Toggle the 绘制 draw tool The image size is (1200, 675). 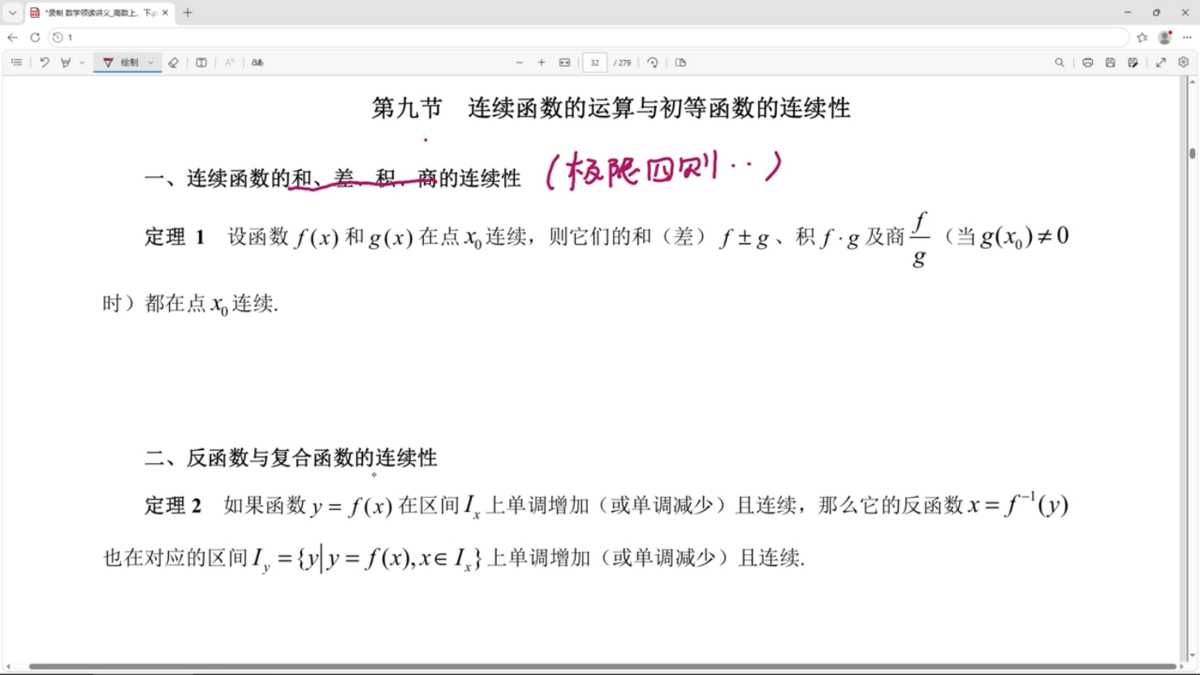tap(122, 62)
